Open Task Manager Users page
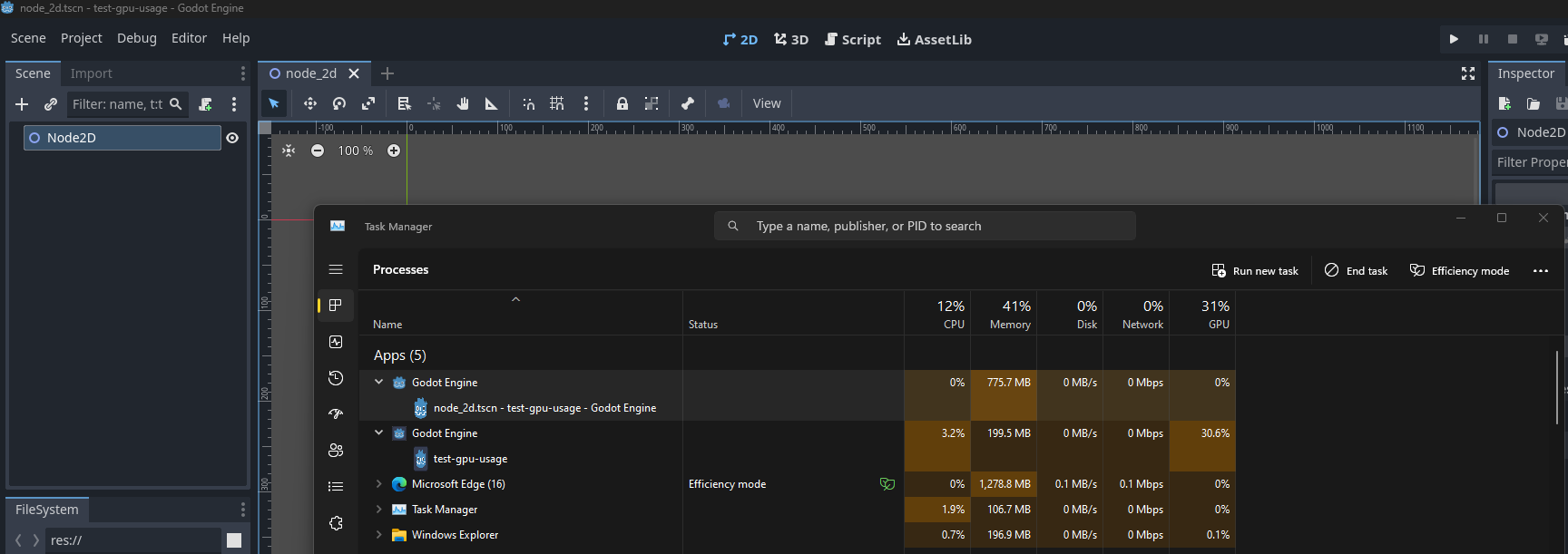This screenshot has width=1568, height=554. pyautogui.click(x=336, y=451)
